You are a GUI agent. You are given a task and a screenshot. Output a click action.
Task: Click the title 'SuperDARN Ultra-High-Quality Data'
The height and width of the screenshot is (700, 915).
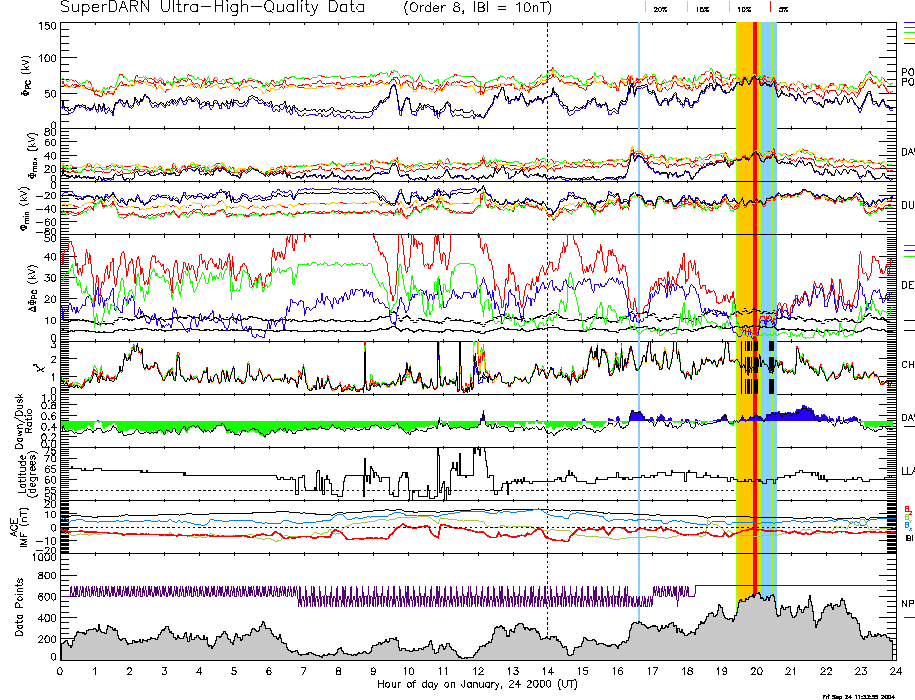[212, 8]
